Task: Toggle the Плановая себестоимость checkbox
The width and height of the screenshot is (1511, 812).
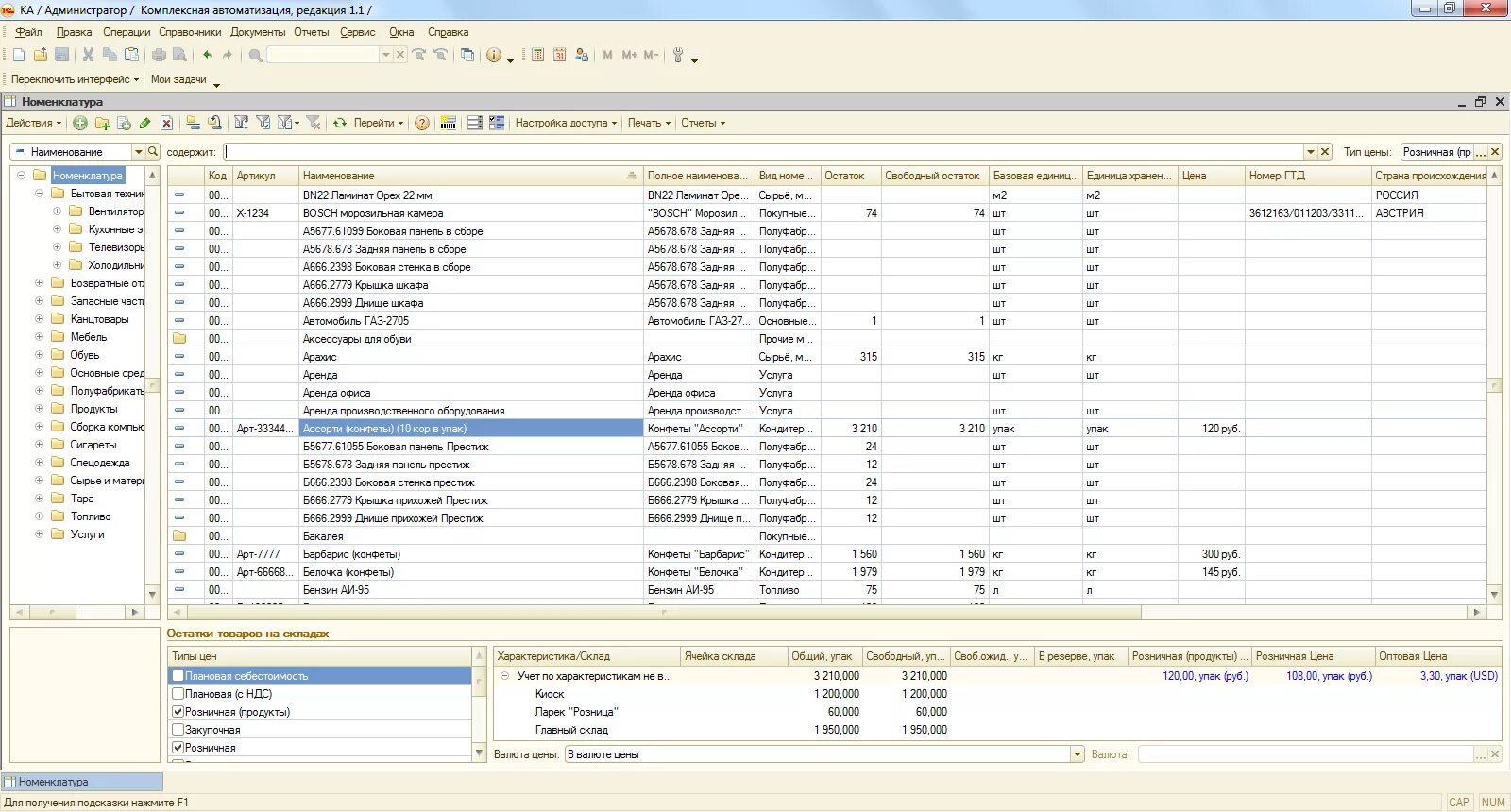Action: [x=178, y=676]
